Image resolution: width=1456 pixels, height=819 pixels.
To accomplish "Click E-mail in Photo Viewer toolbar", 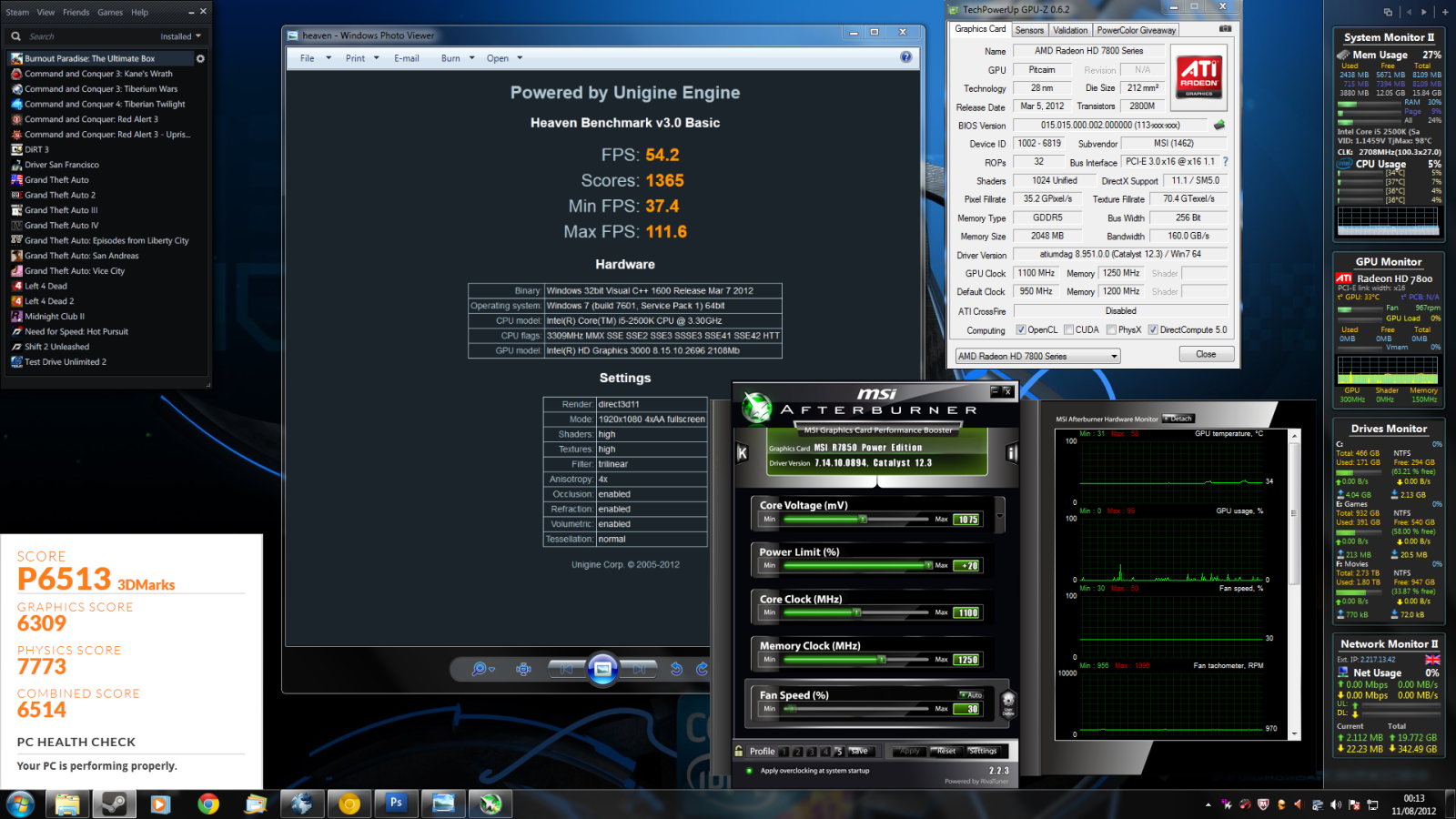I will click(407, 58).
